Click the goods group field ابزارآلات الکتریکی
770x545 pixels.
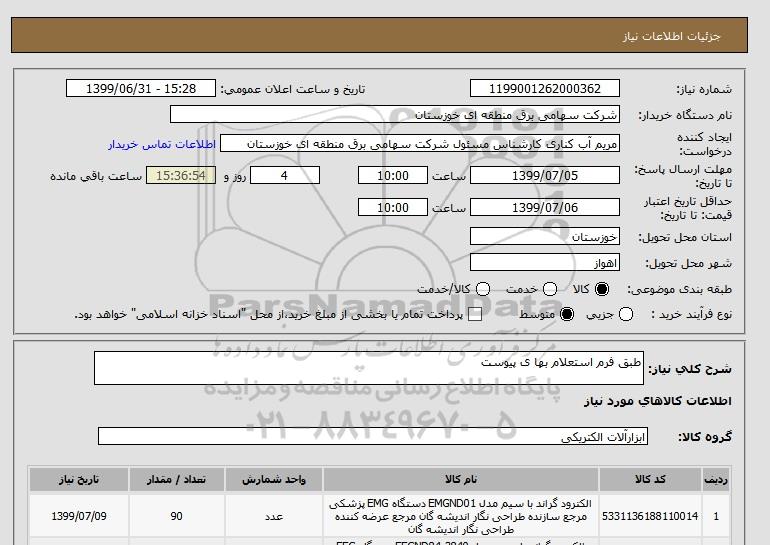click(x=373, y=436)
